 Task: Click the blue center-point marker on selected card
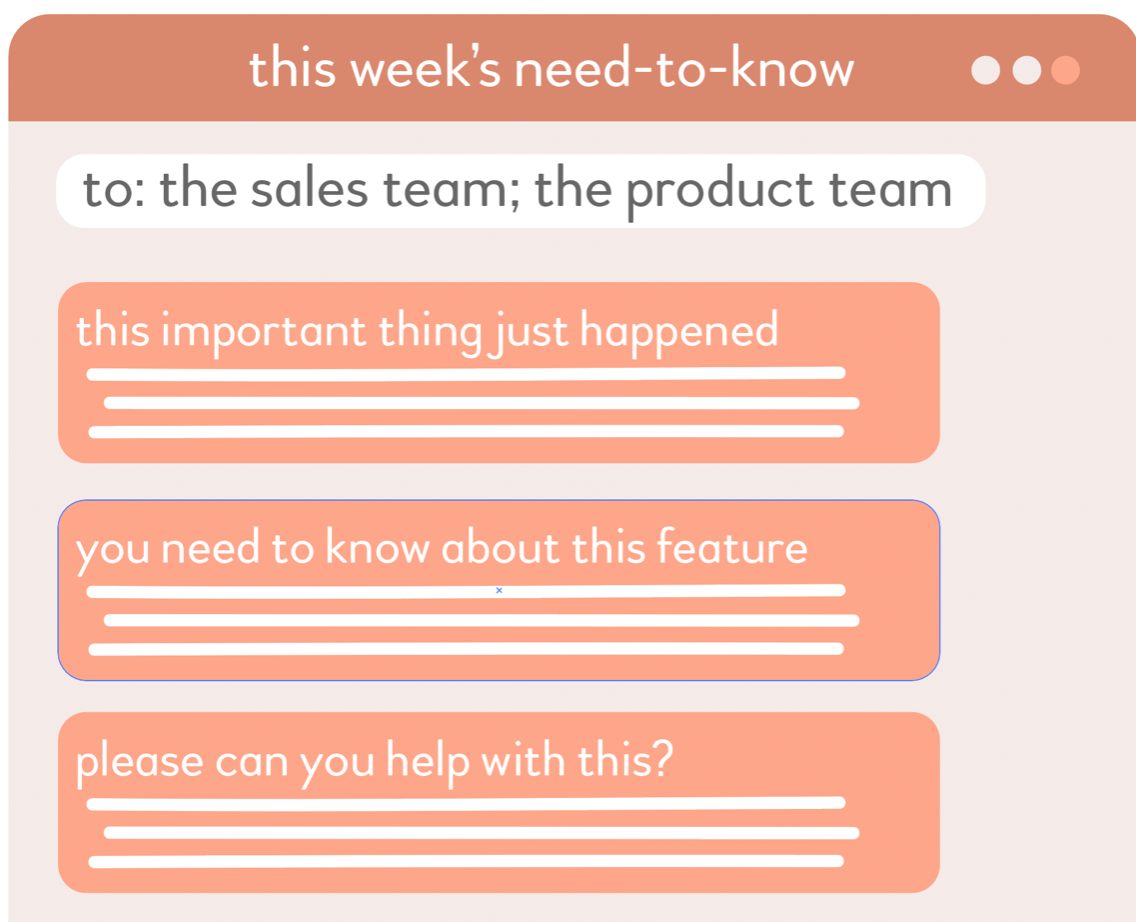(x=499, y=591)
